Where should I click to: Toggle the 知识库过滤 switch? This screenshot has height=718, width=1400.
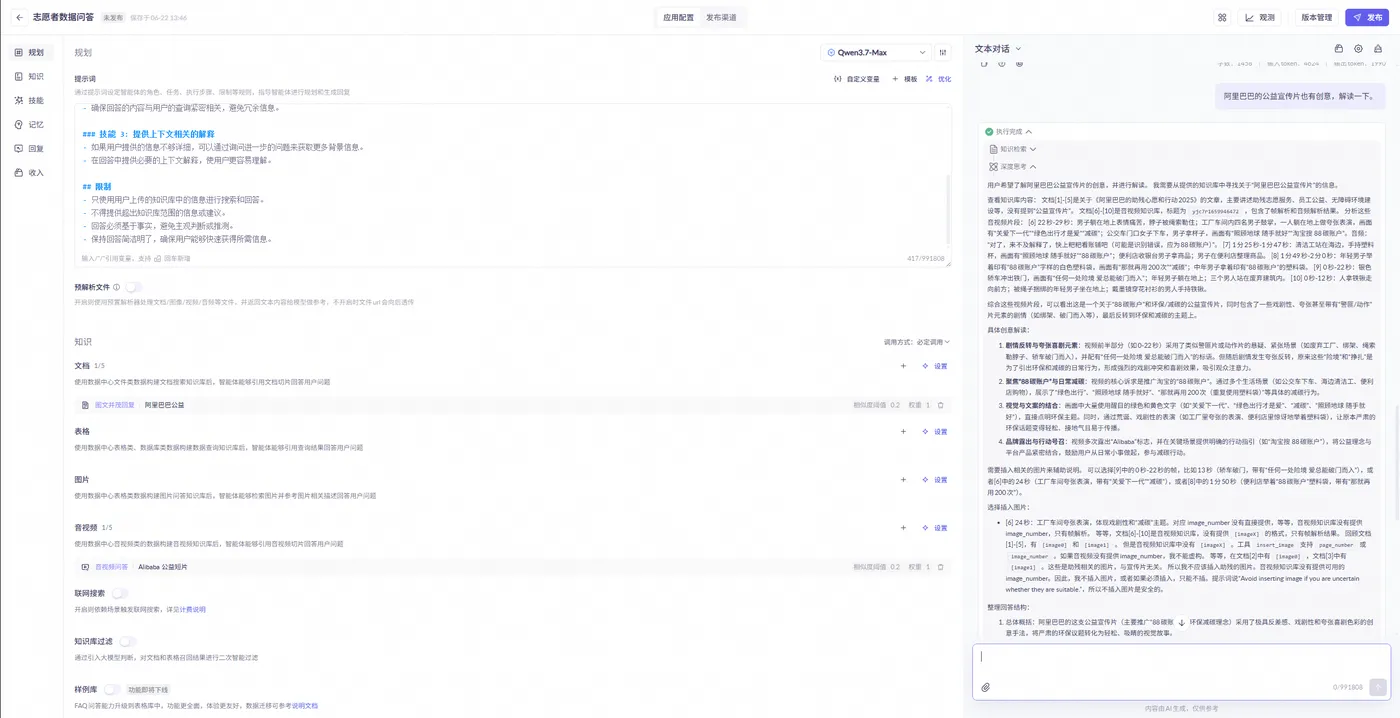(x=127, y=641)
